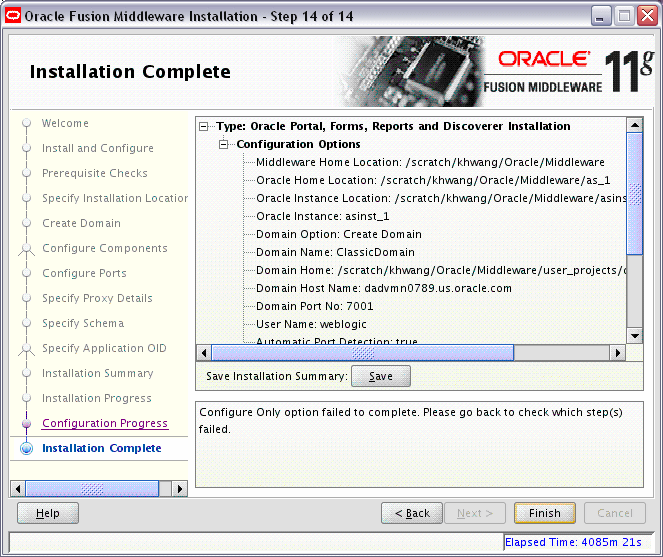Viewport: 663px width, 557px height.
Task: Select the Create Domain step
Action: click(81, 223)
